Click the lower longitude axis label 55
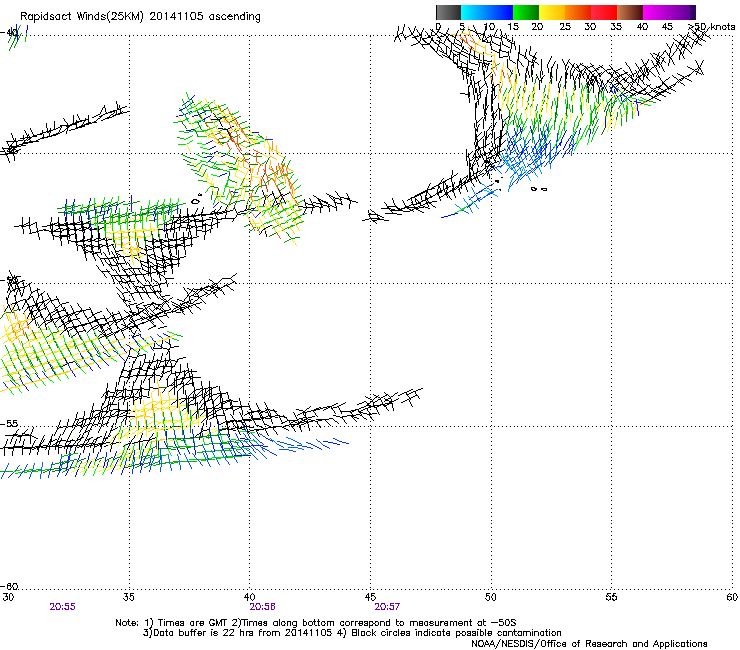 click(x=611, y=597)
